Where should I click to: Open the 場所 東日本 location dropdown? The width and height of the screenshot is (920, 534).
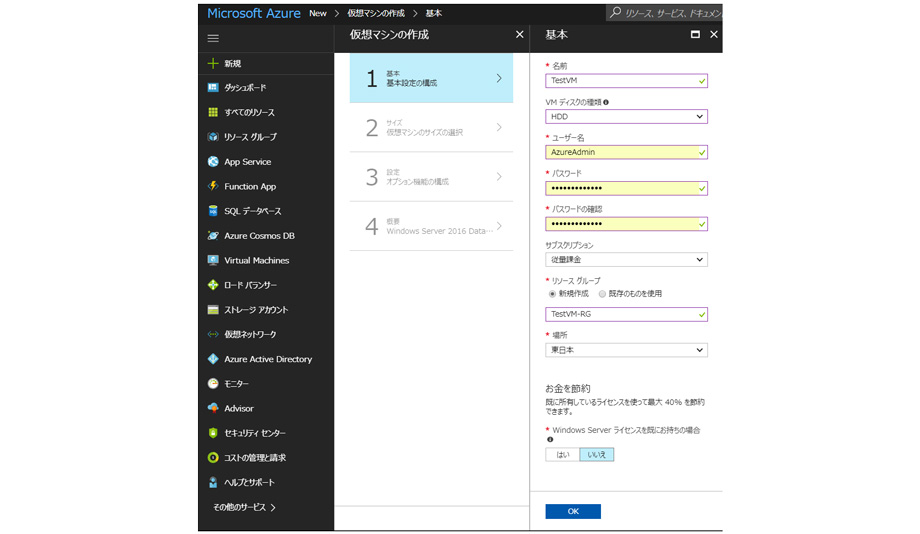[626, 350]
